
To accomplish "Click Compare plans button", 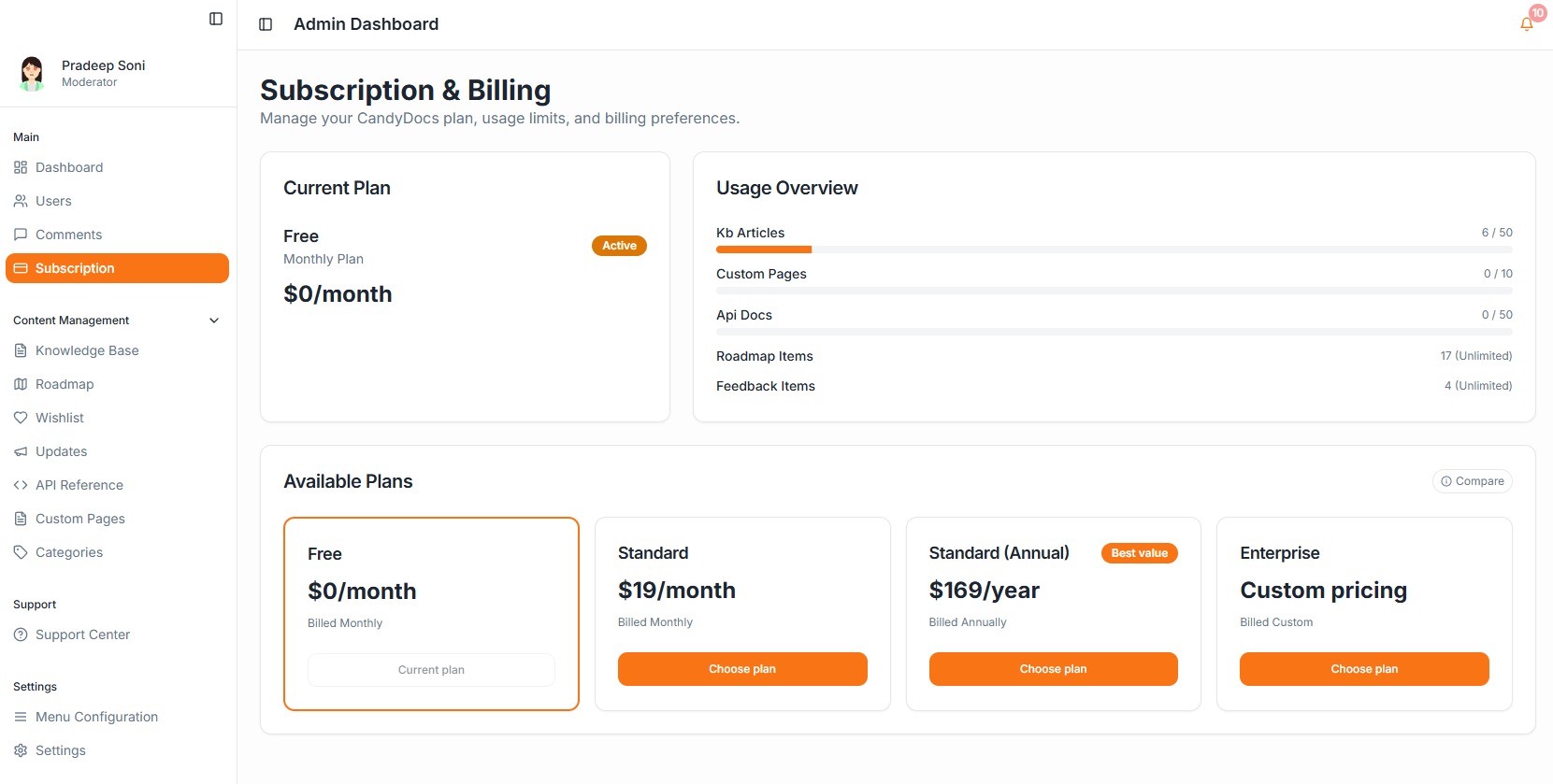I will tap(1472, 481).
